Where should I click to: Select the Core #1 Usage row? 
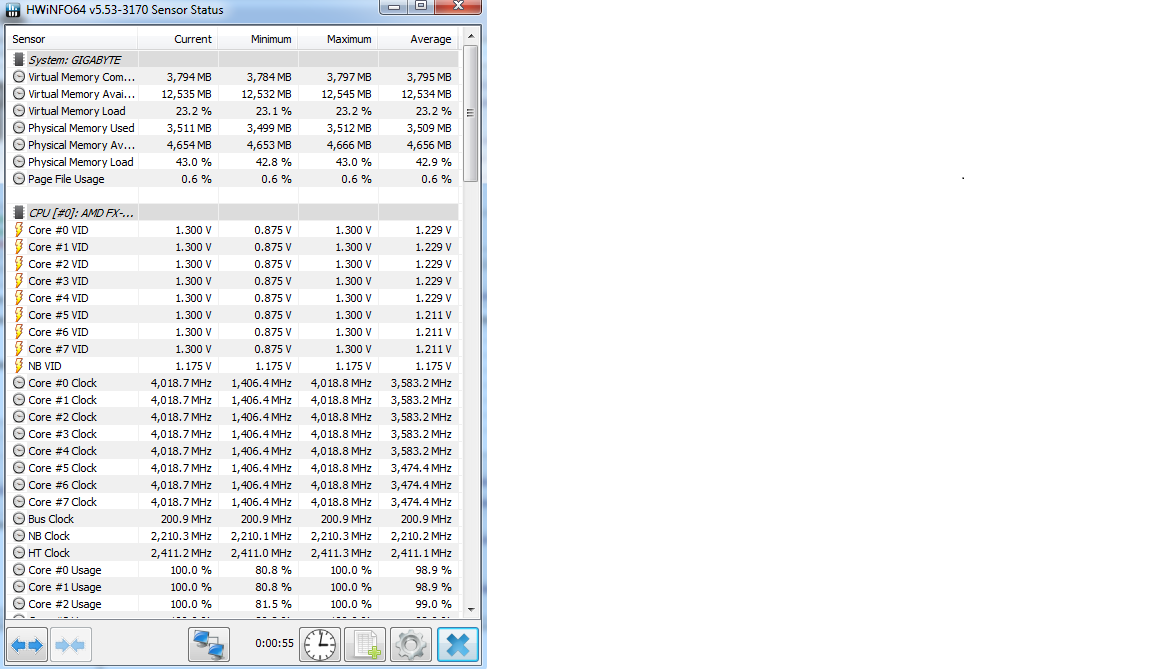[233, 587]
